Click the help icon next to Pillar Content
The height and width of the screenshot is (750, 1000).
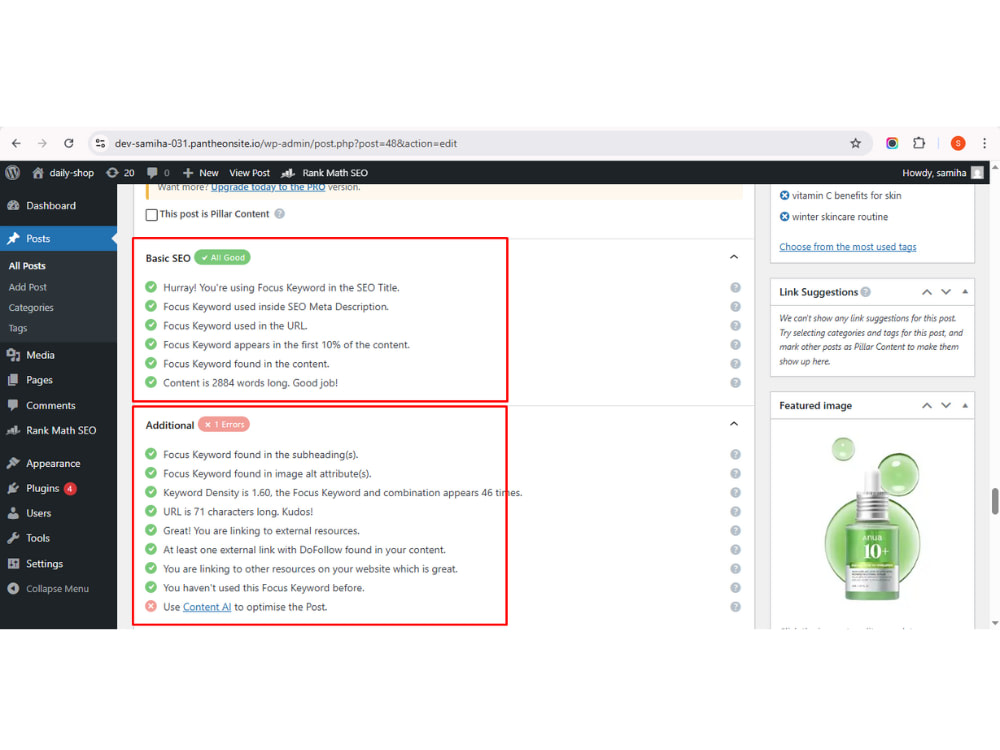pyautogui.click(x=279, y=214)
